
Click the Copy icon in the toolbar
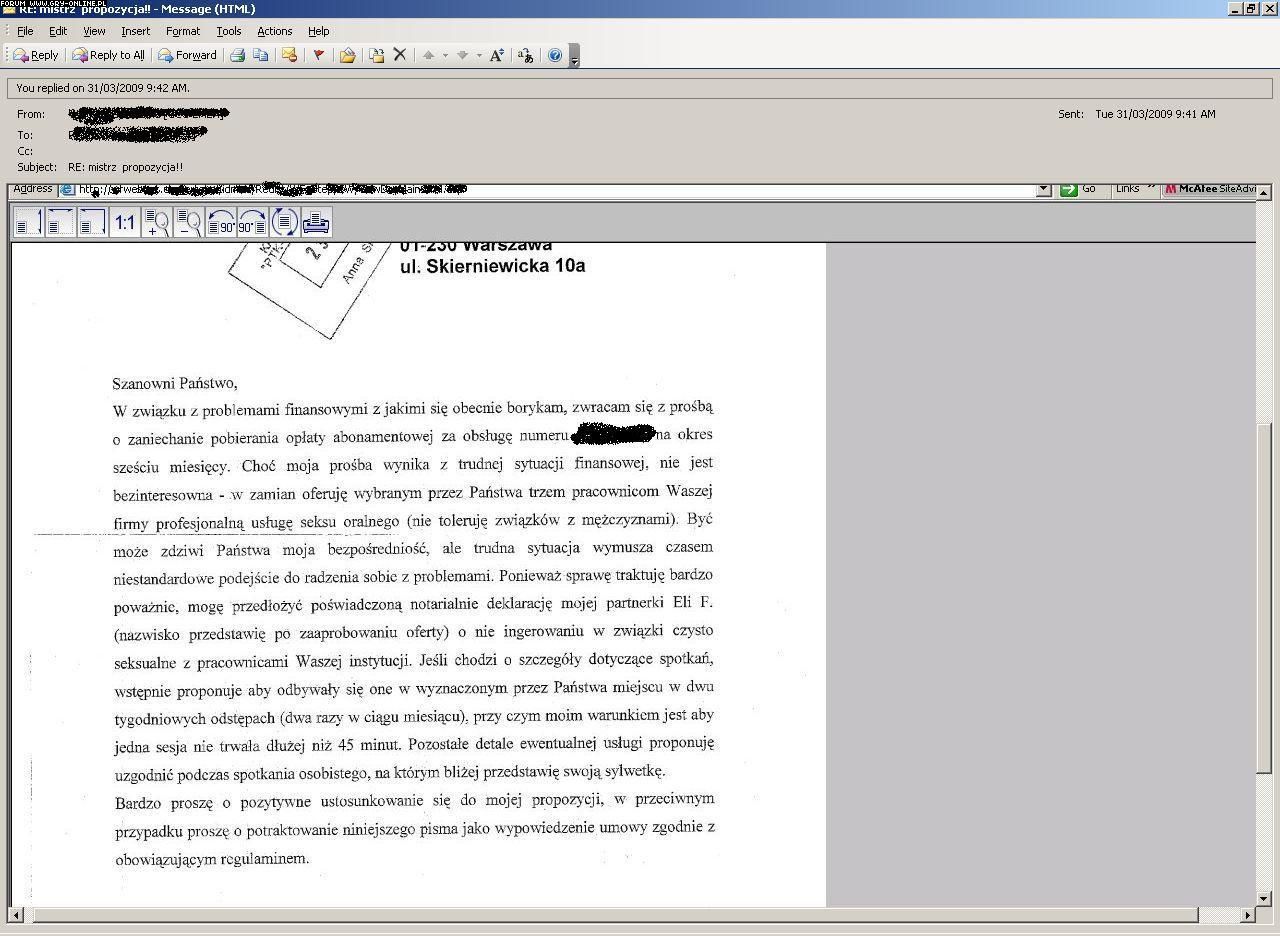tap(261, 55)
